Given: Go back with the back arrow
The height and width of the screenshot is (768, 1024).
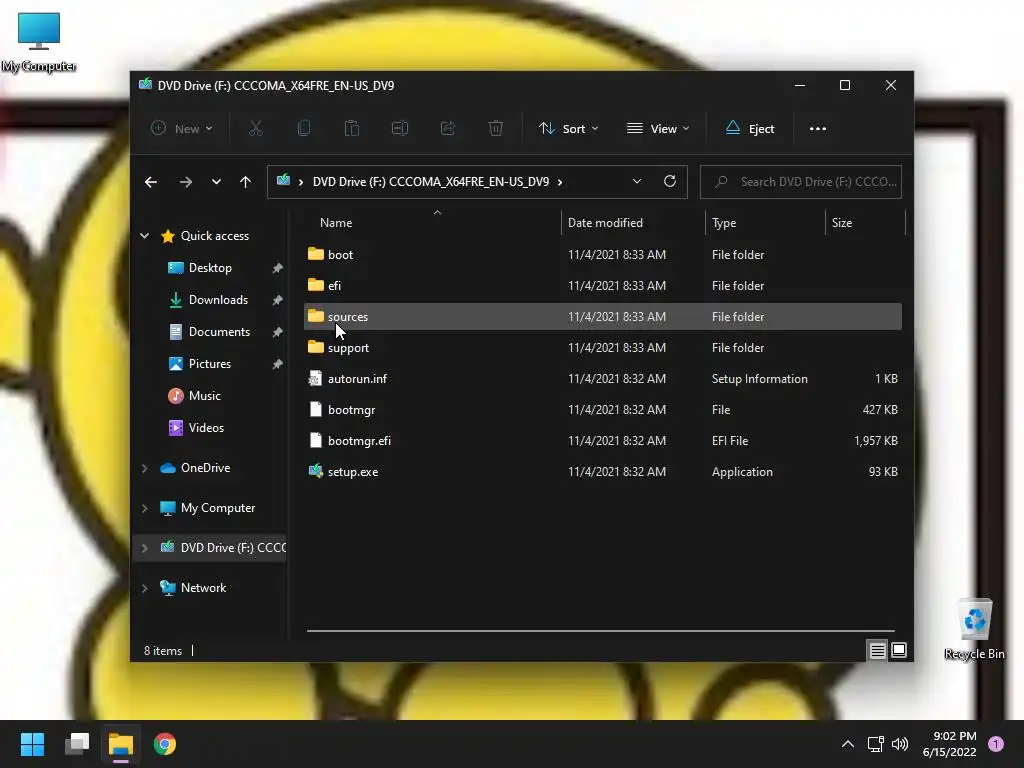Looking at the screenshot, I should tap(151, 182).
